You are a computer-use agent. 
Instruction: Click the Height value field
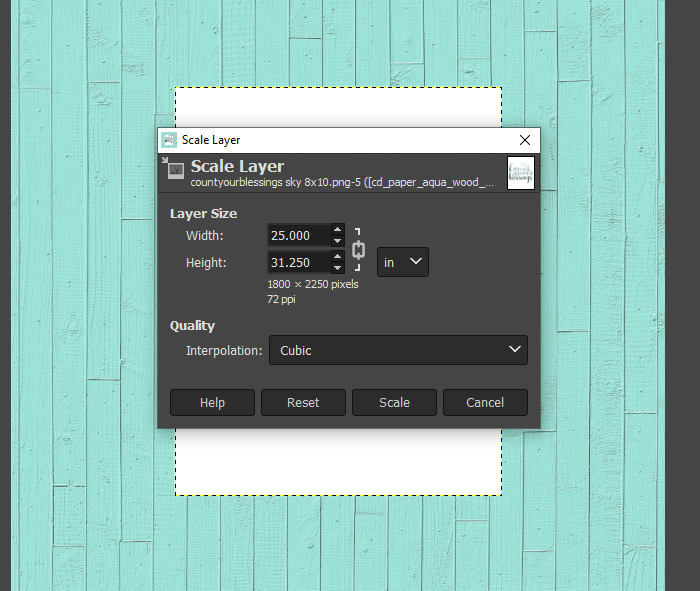click(298, 263)
